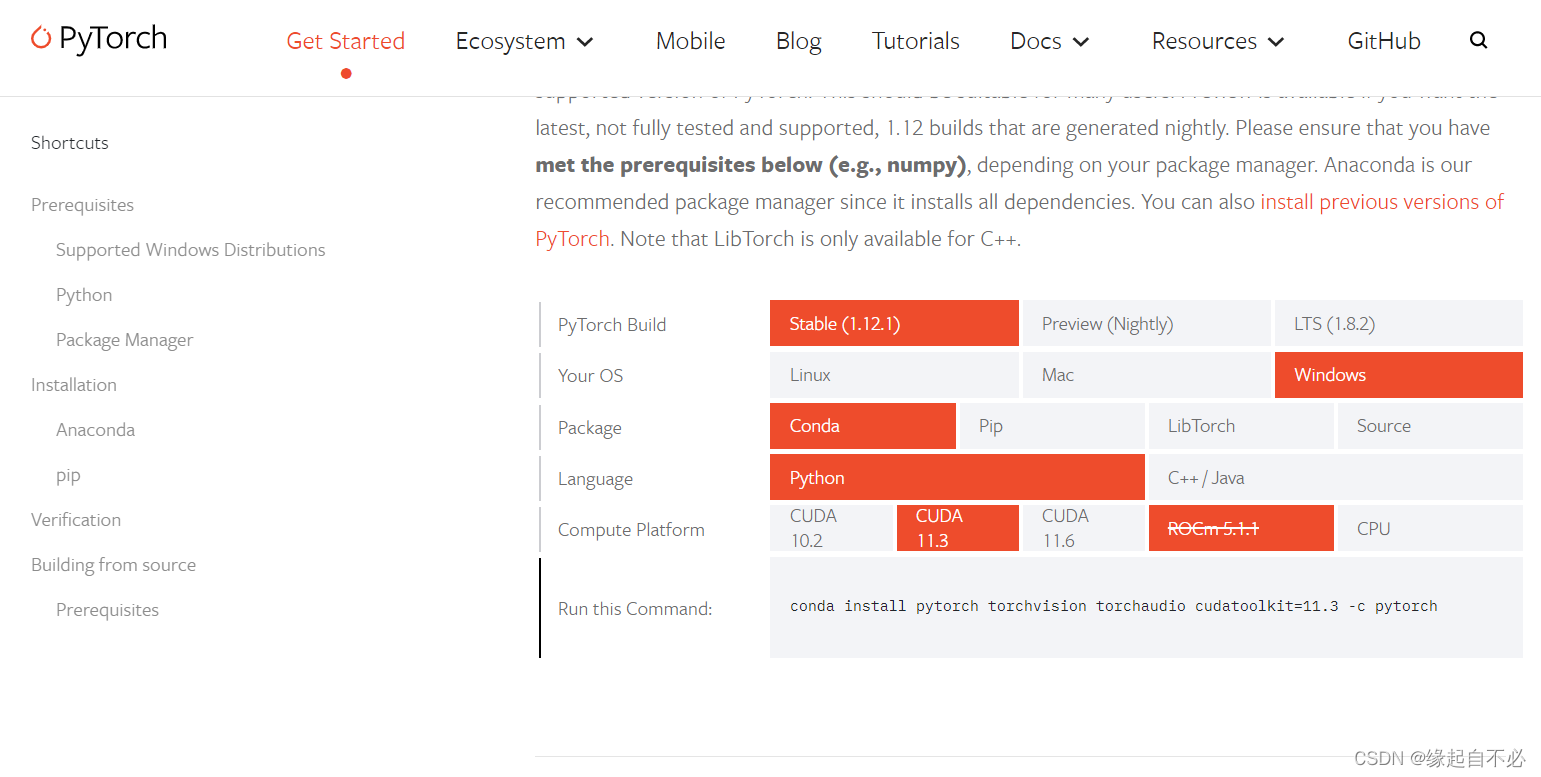Select LTS (1.8.2) build
Screen dimensions: 1541x777
[x=1399, y=323]
